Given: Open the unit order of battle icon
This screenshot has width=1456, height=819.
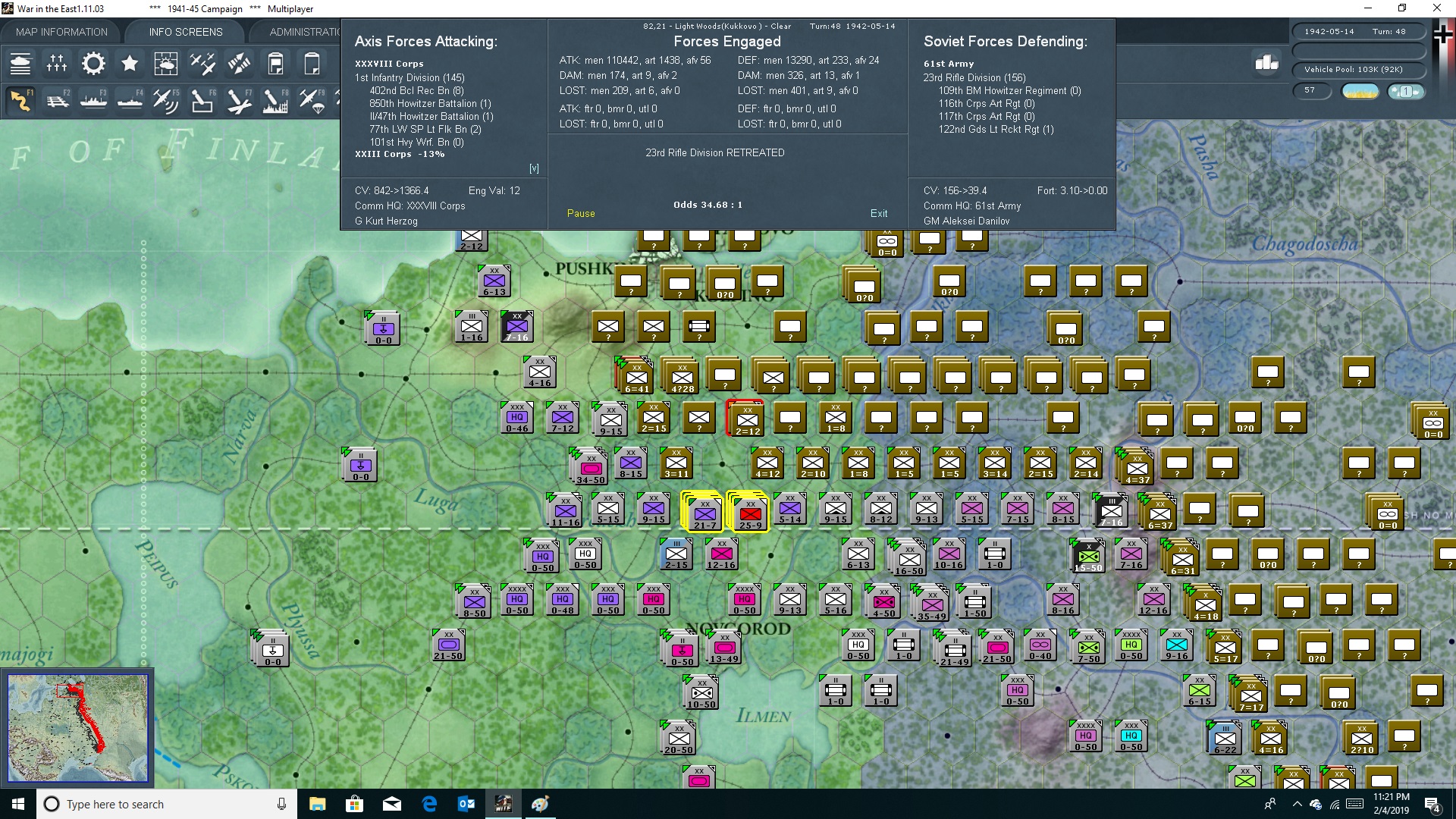Looking at the screenshot, I should coord(20,64).
